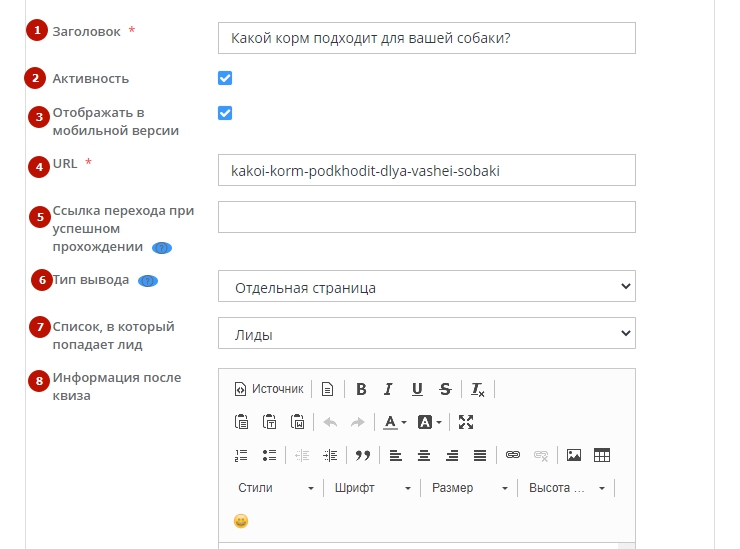Insert a hyperlink via link icon

tap(513, 455)
